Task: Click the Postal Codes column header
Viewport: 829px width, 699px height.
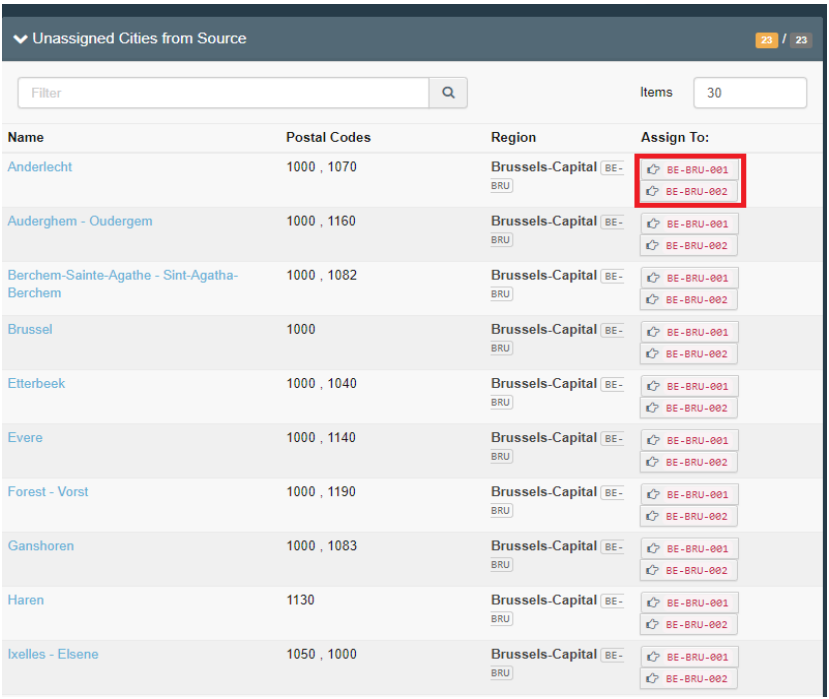Action: click(328, 137)
